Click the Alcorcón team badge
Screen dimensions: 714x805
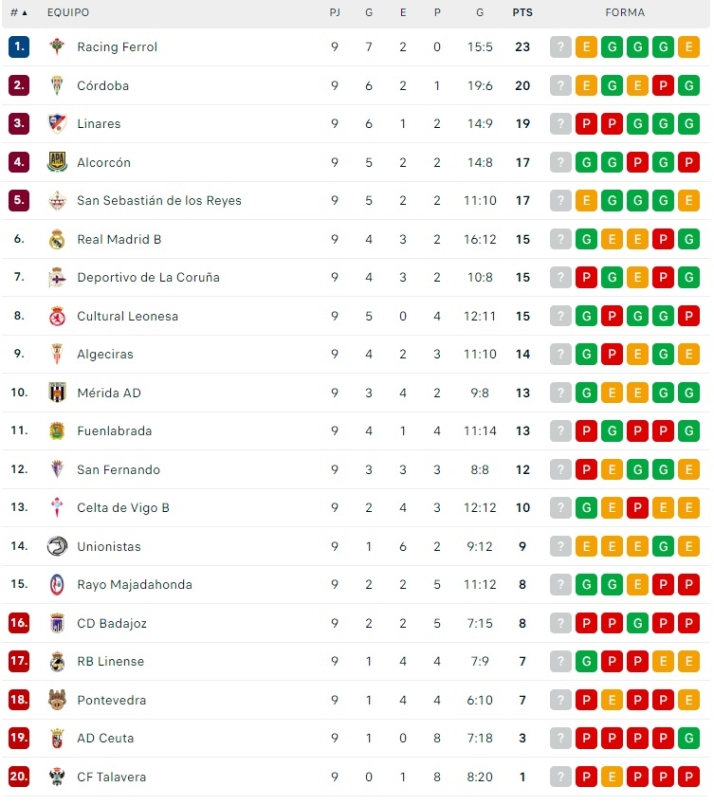[x=57, y=162]
